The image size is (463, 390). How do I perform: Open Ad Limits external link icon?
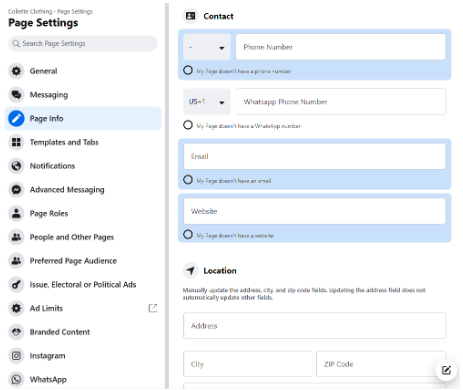(153, 308)
